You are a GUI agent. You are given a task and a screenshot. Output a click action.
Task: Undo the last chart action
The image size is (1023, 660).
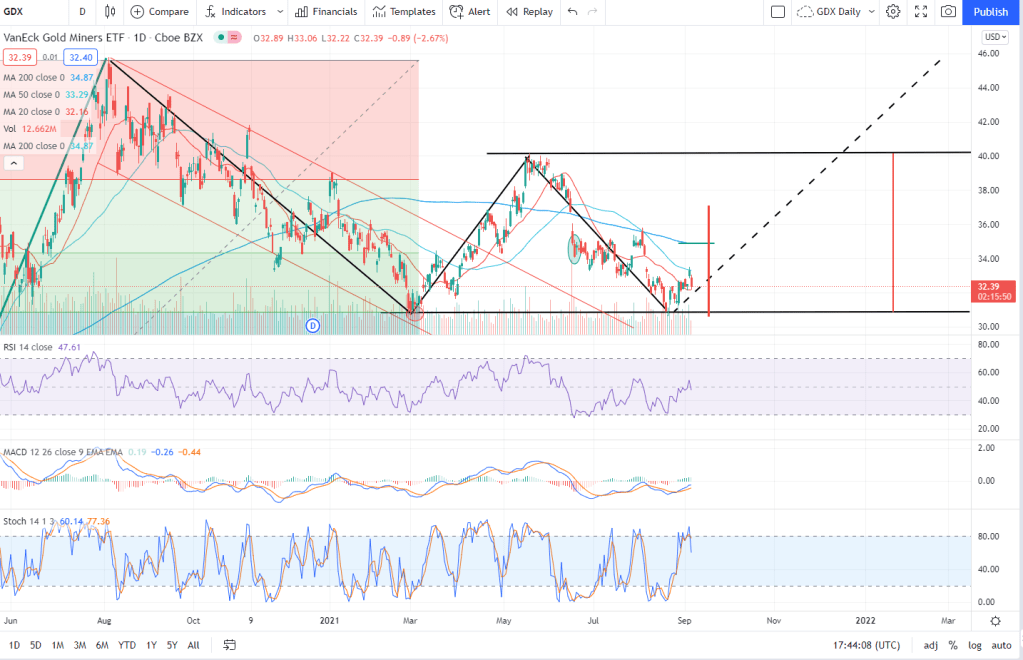(572, 12)
